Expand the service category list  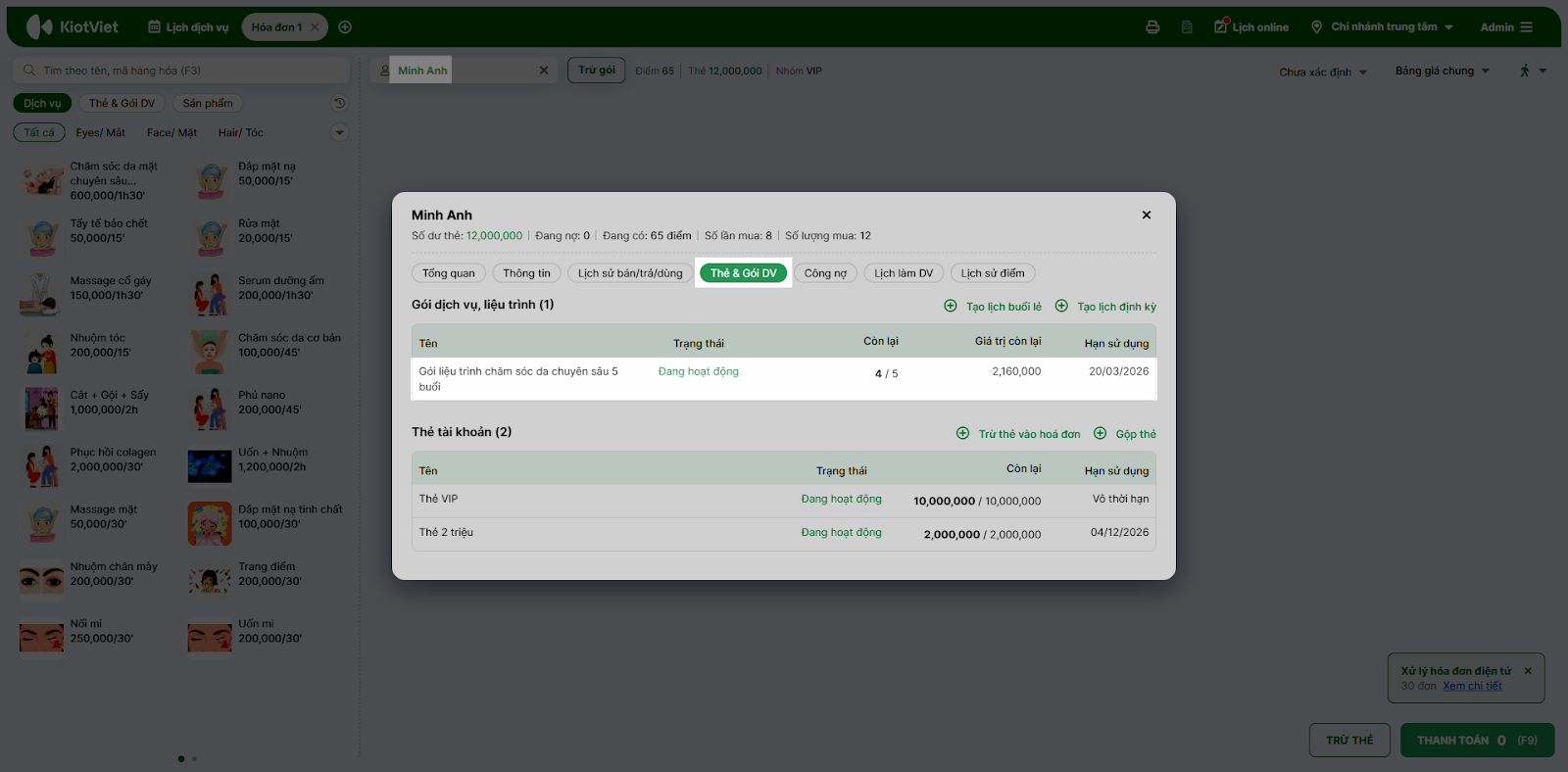pyautogui.click(x=340, y=132)
